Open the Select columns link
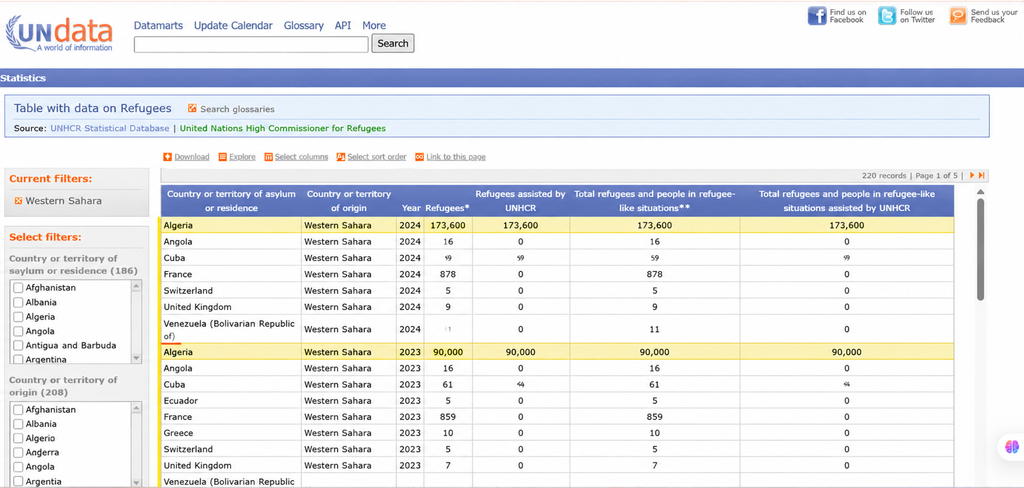 tap(301, 157)
